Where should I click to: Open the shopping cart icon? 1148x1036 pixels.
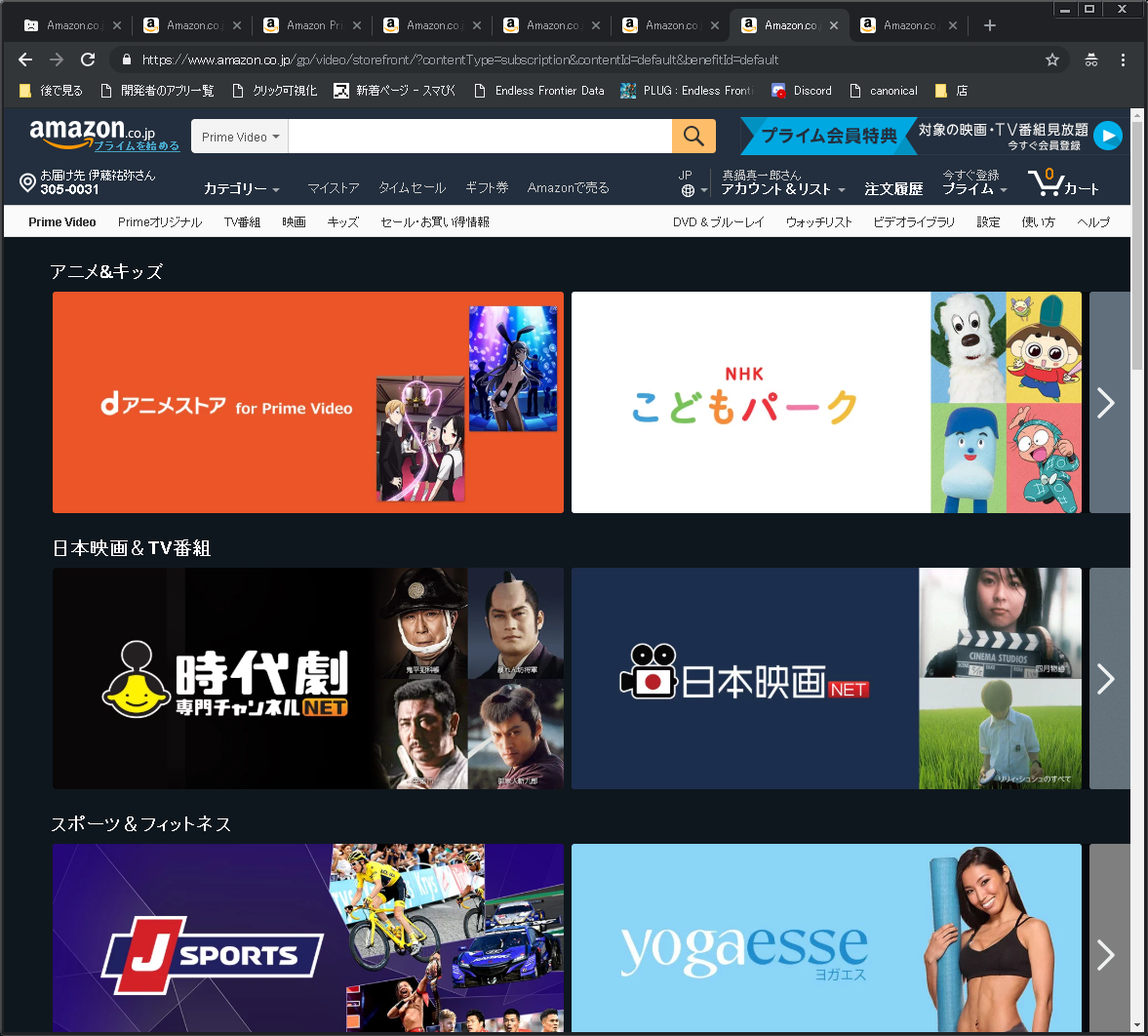(x=1063, y=182)
